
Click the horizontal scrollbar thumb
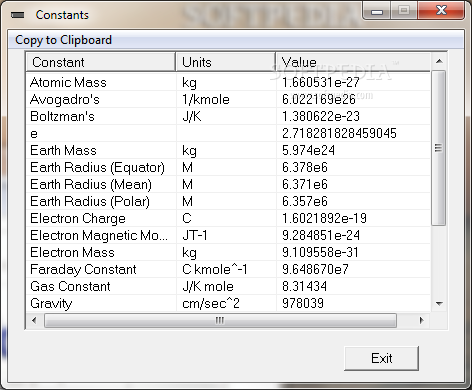[x=220, y=320]
